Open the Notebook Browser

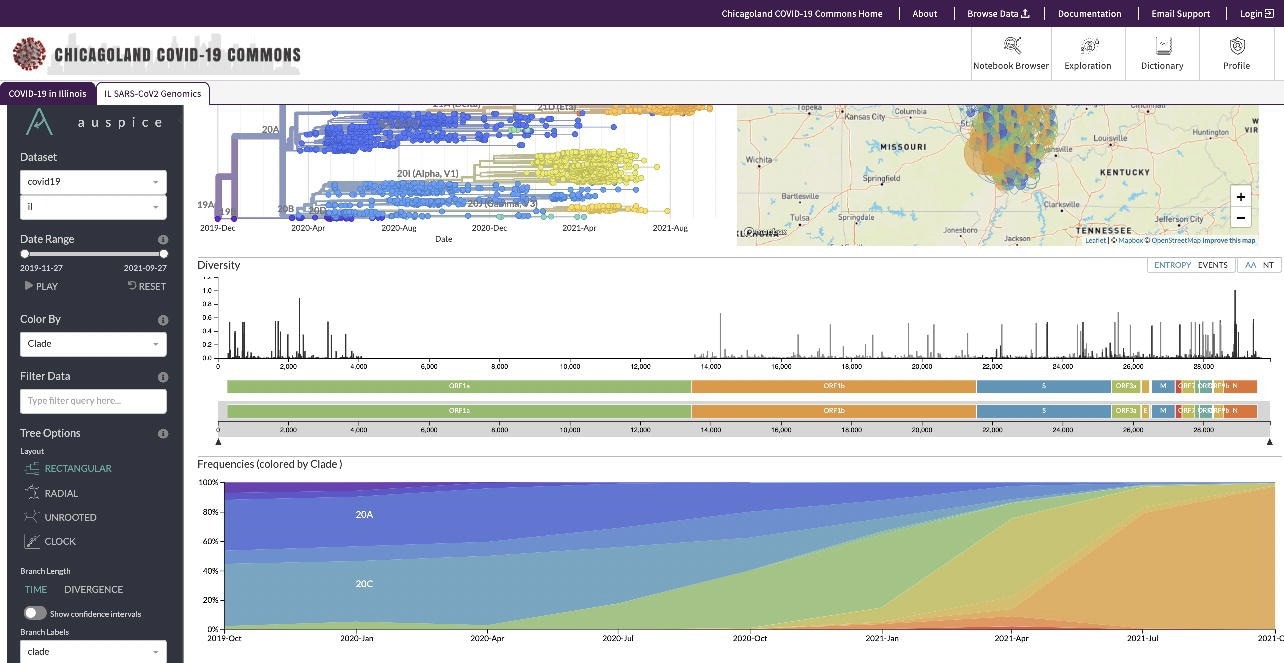(1012, 53)
